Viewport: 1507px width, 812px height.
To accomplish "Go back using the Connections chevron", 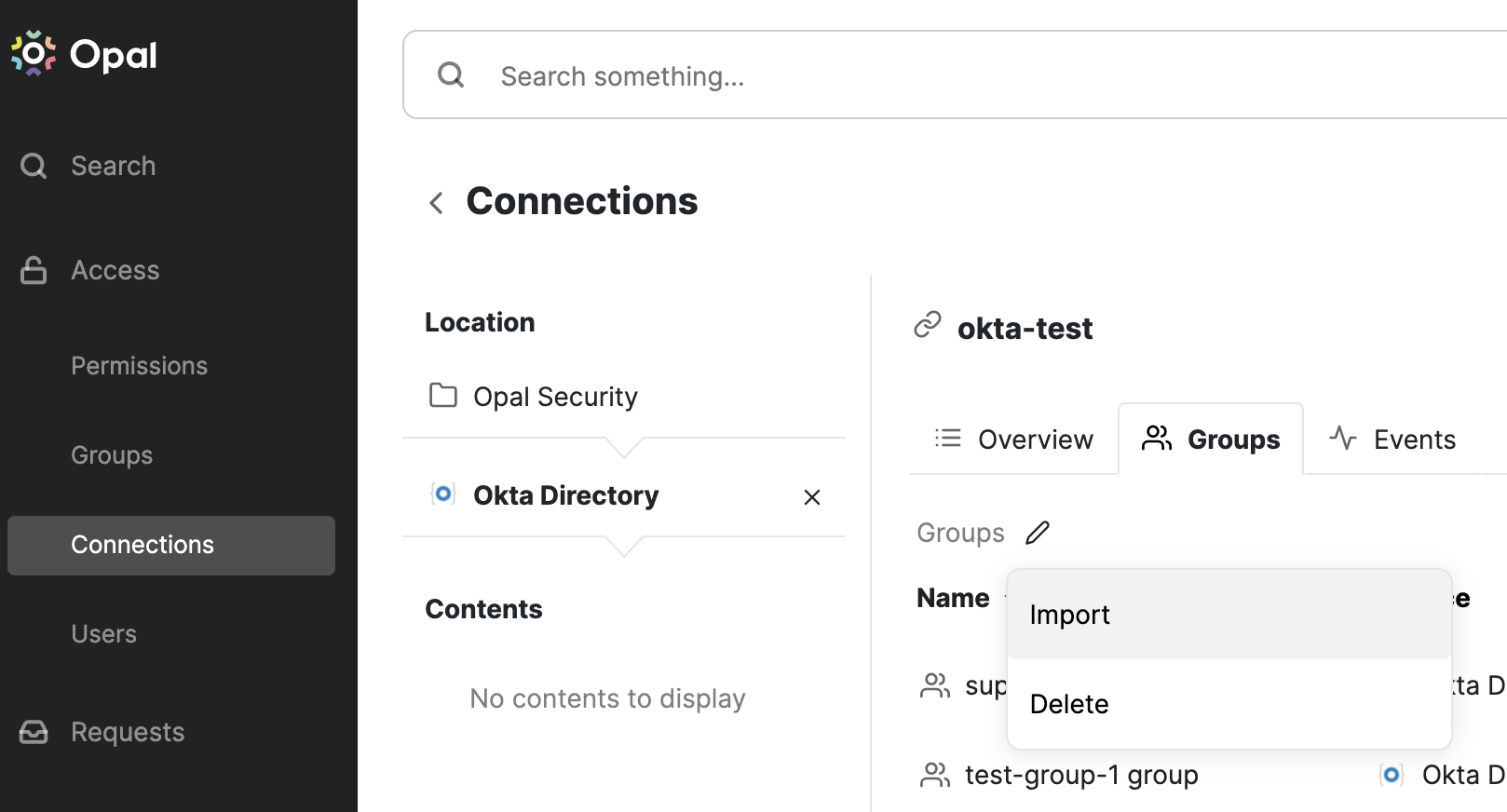I will (x=436, y=203).
